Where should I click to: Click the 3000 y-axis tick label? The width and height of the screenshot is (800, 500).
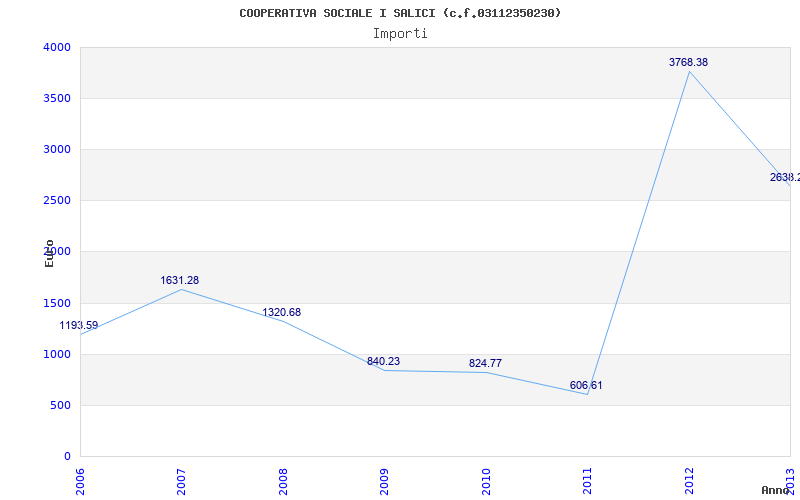[x=57, y=149]
